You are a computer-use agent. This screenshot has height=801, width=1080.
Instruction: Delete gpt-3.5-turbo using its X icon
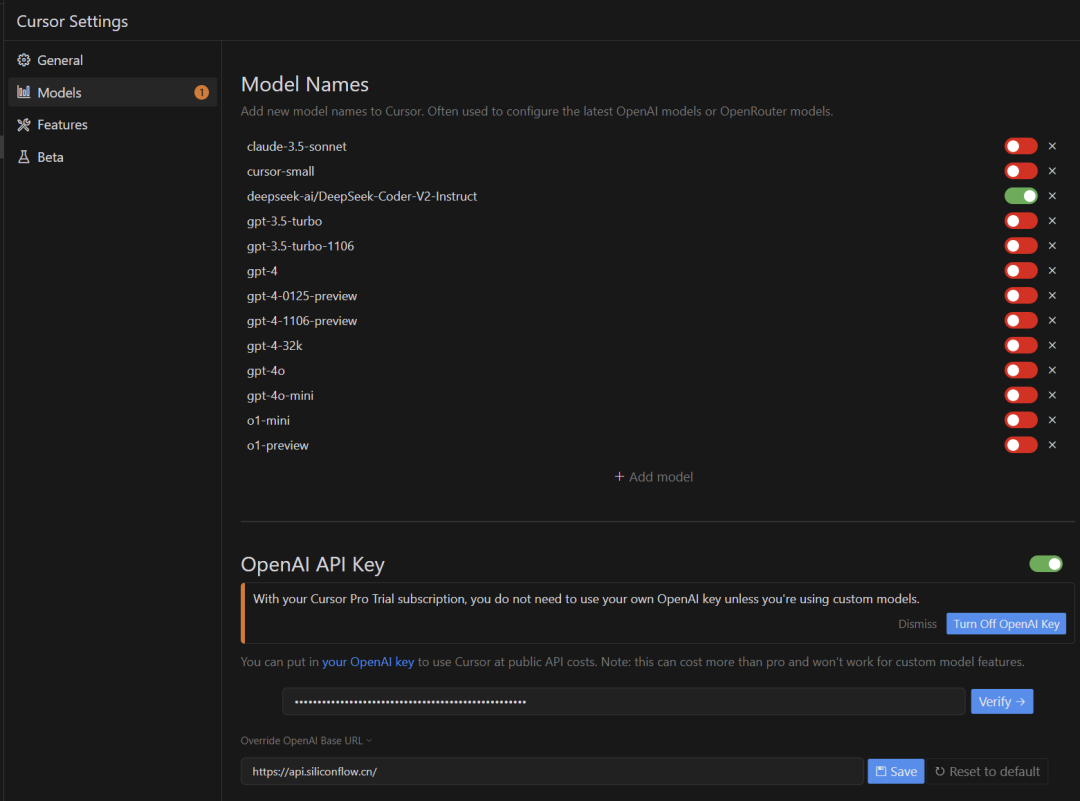[1052, 220]
